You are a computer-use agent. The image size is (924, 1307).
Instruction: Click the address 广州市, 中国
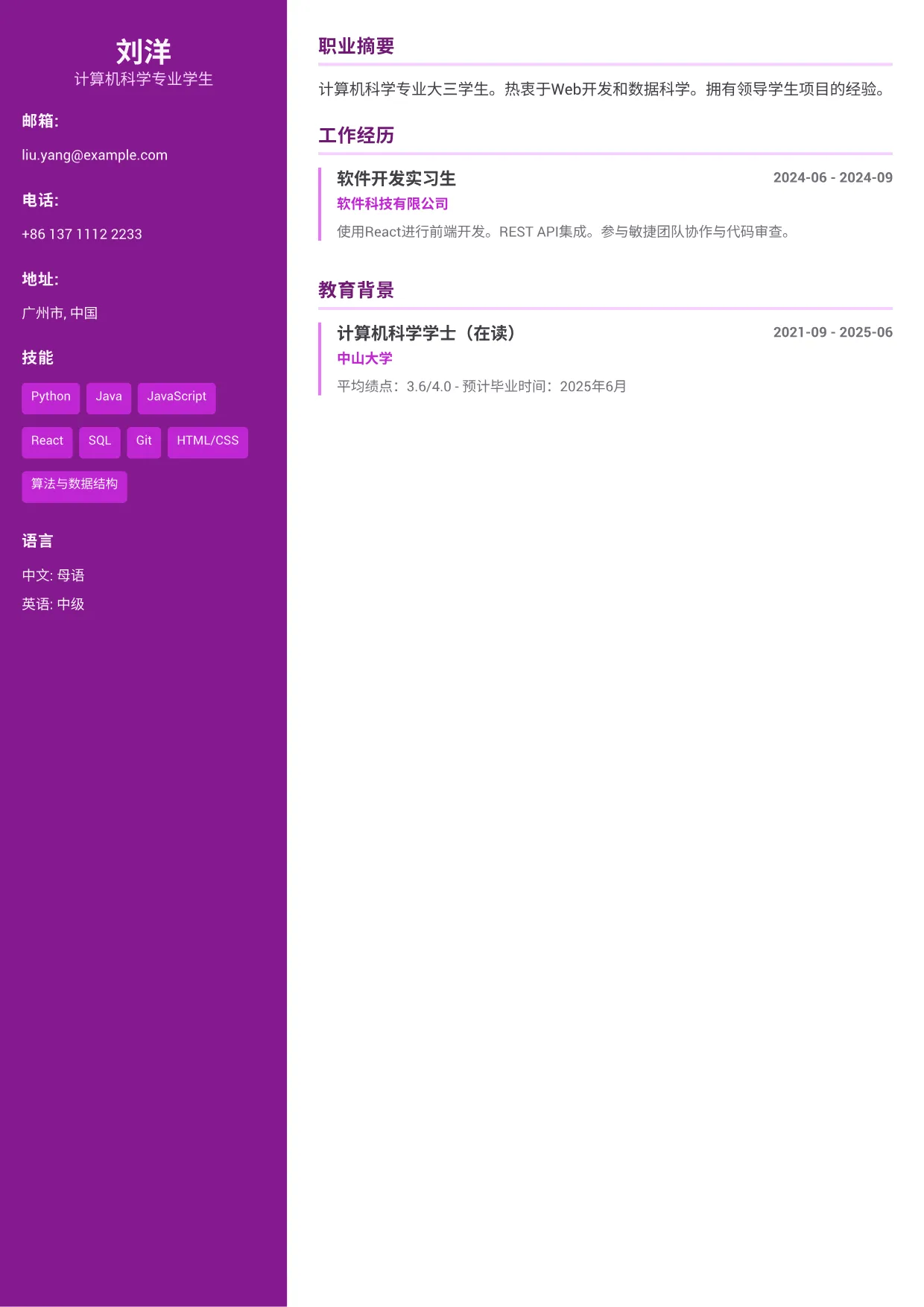click(60, 313)
